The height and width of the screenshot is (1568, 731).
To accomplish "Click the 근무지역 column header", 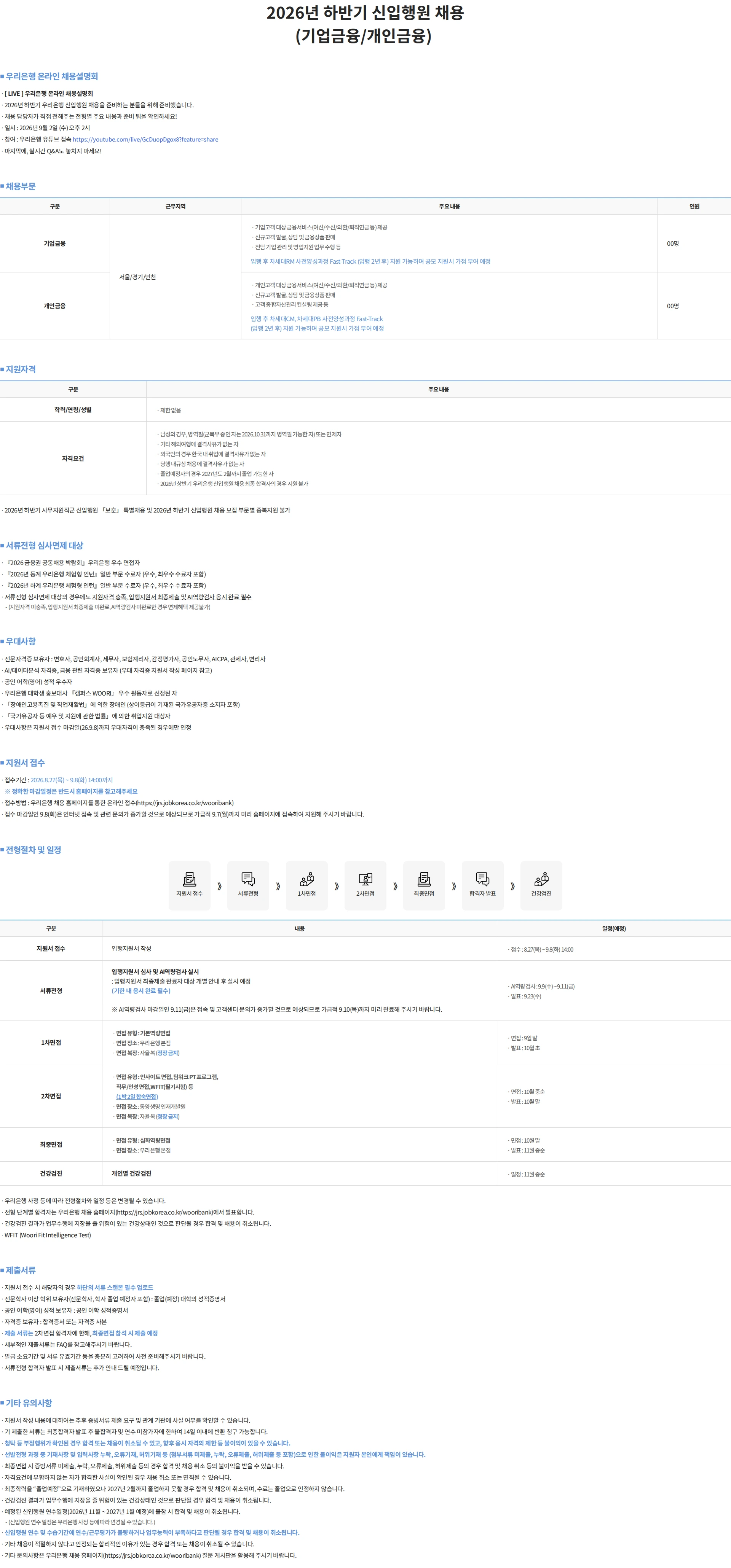I will coord(176,206).
